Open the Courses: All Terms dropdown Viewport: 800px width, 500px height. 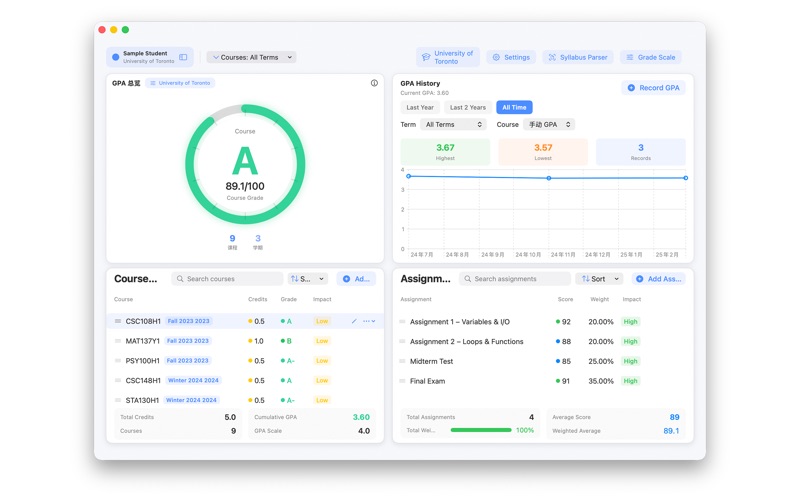click(x=252, y=57)
